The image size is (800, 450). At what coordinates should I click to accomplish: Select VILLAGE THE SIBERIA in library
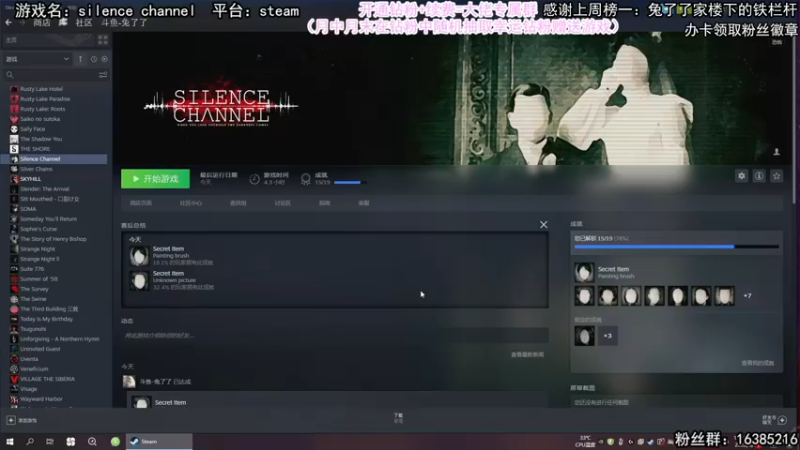coord(47,379)
